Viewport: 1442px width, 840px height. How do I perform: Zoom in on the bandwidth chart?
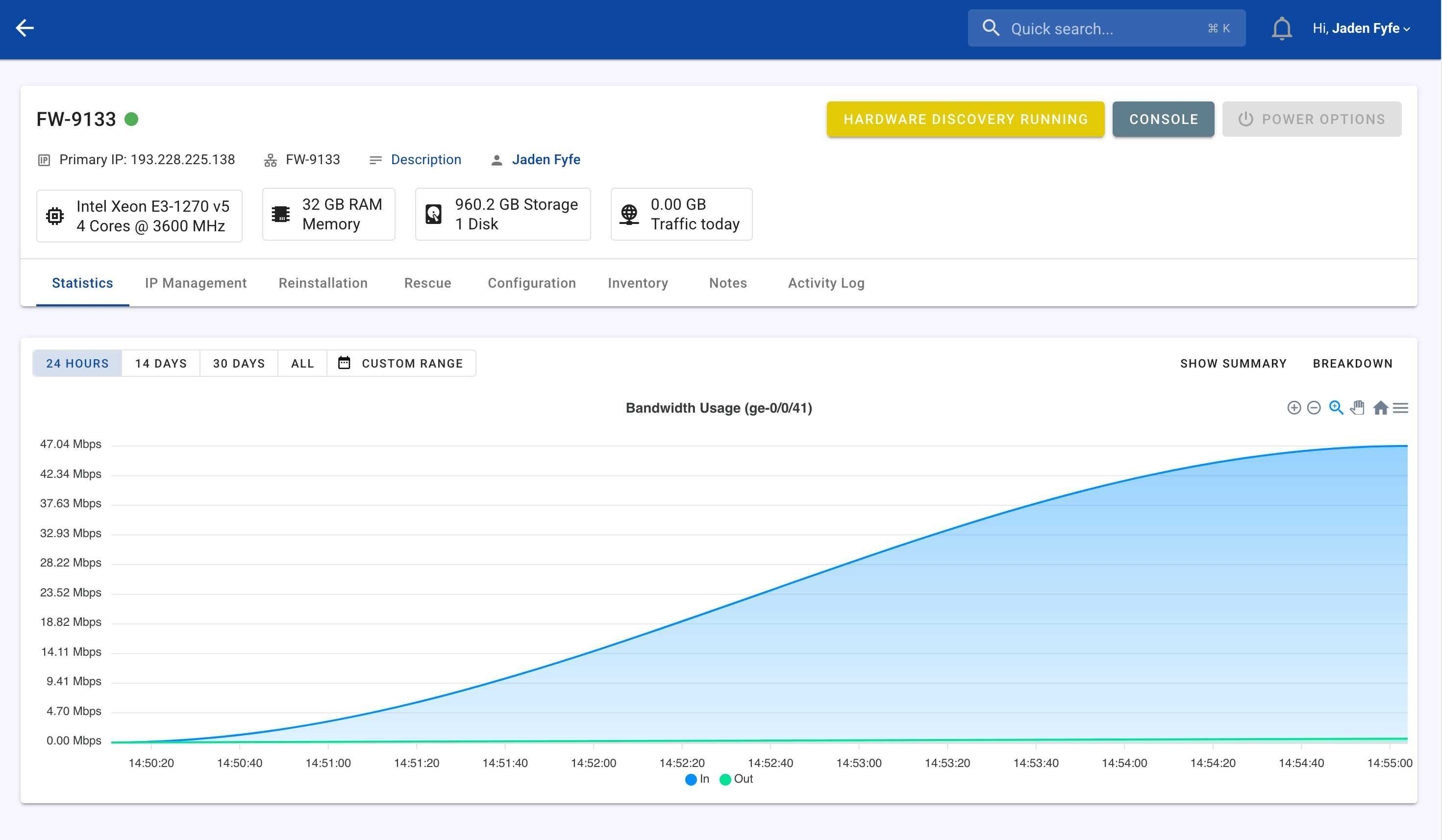(1294, 407)
